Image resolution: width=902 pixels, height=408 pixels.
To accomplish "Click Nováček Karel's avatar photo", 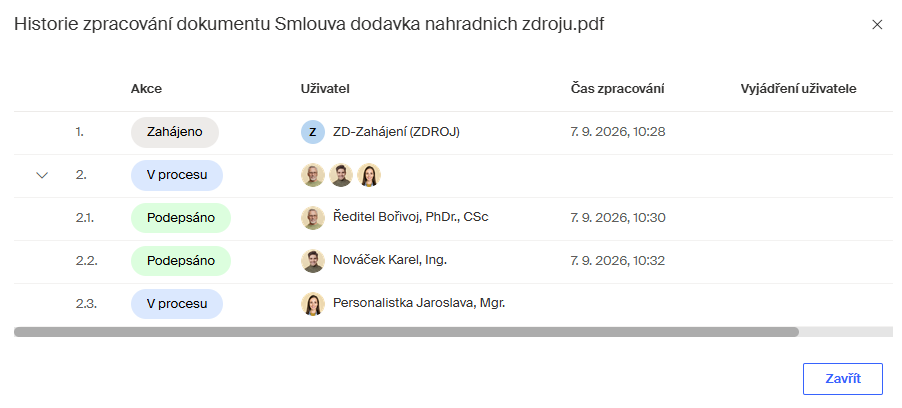I will (312, 261).
